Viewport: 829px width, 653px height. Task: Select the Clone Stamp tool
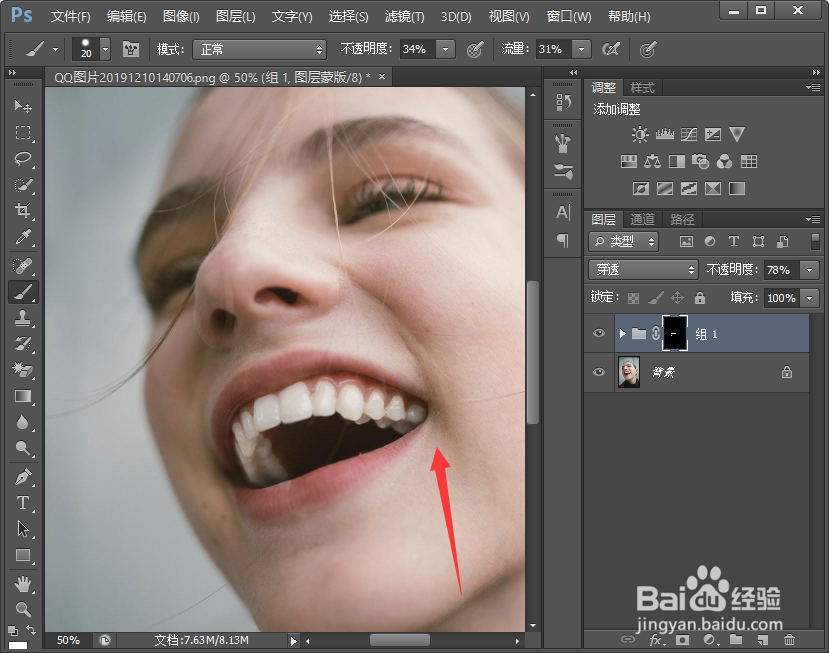pos(22,318)
